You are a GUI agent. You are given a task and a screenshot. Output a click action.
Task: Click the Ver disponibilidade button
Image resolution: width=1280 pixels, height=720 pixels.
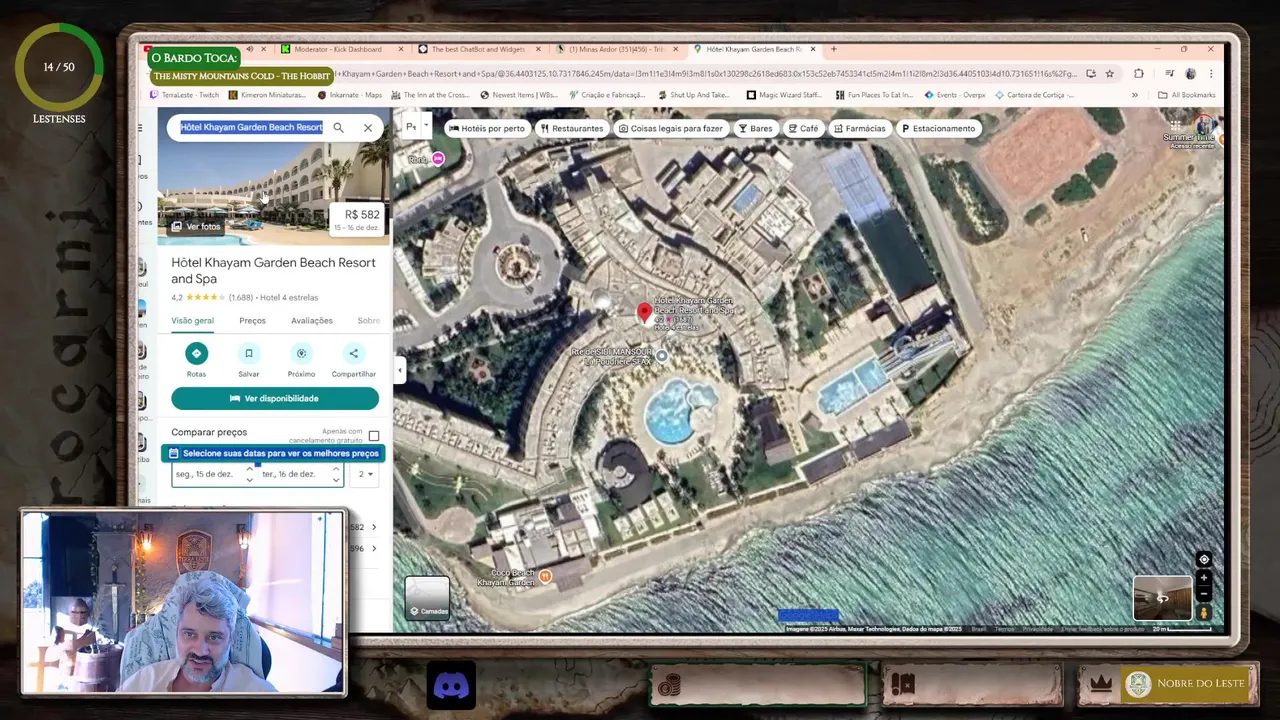pyautogui.click(x=275, y=398)
